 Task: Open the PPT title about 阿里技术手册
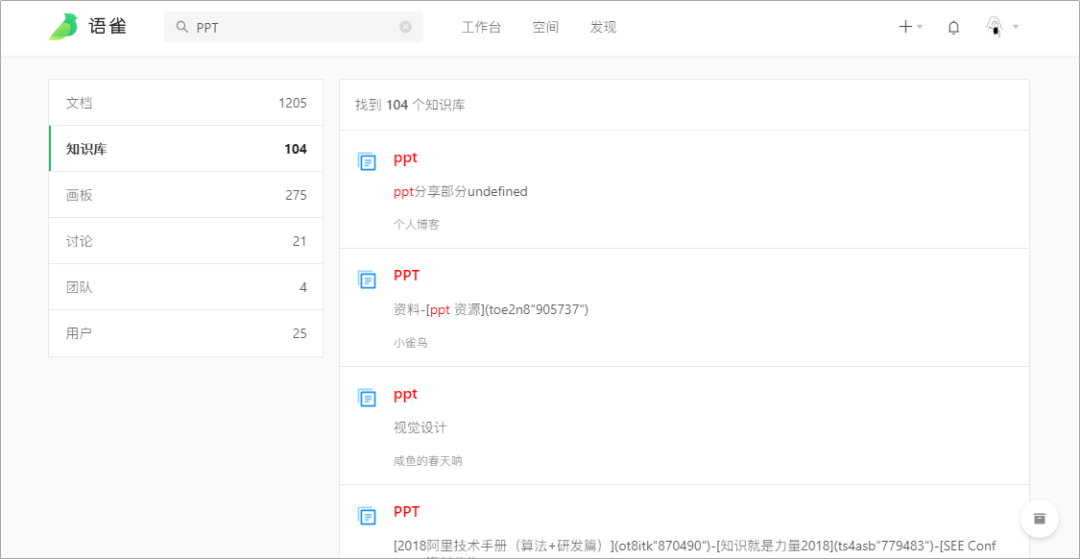pyautogui.click(x=406, y=511)
